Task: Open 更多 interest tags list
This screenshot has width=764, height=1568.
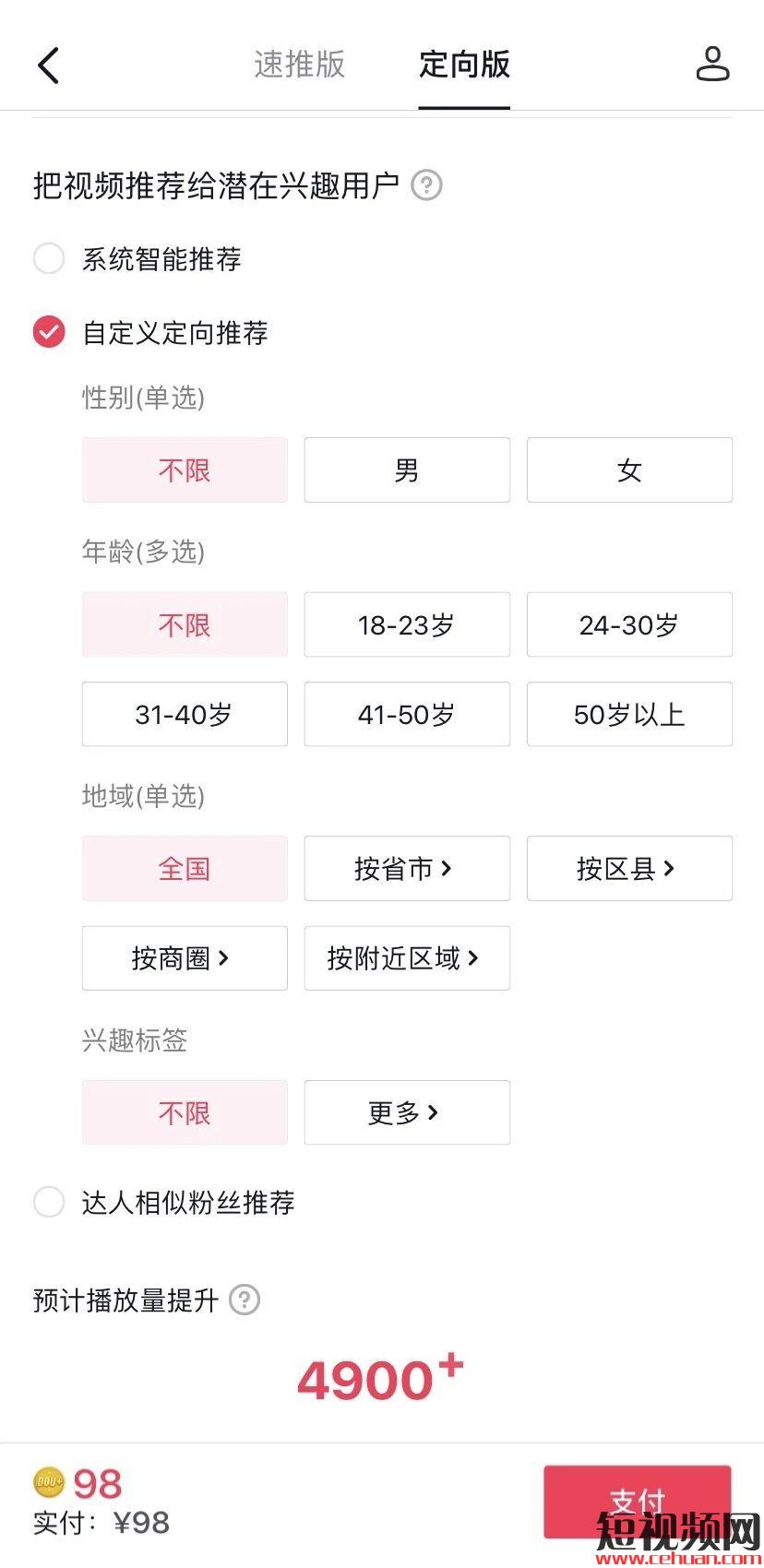Action: pos(407,1112)
